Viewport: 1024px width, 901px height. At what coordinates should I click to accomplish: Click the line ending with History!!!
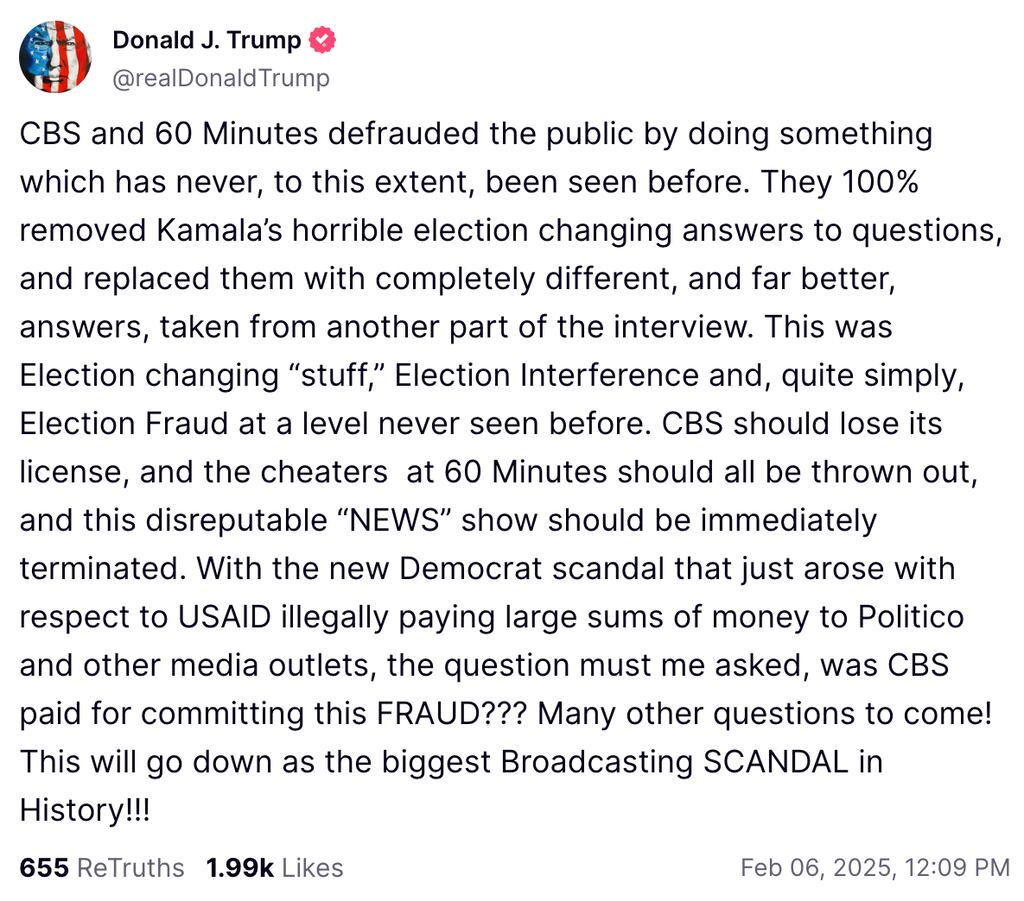coord(84,810)
